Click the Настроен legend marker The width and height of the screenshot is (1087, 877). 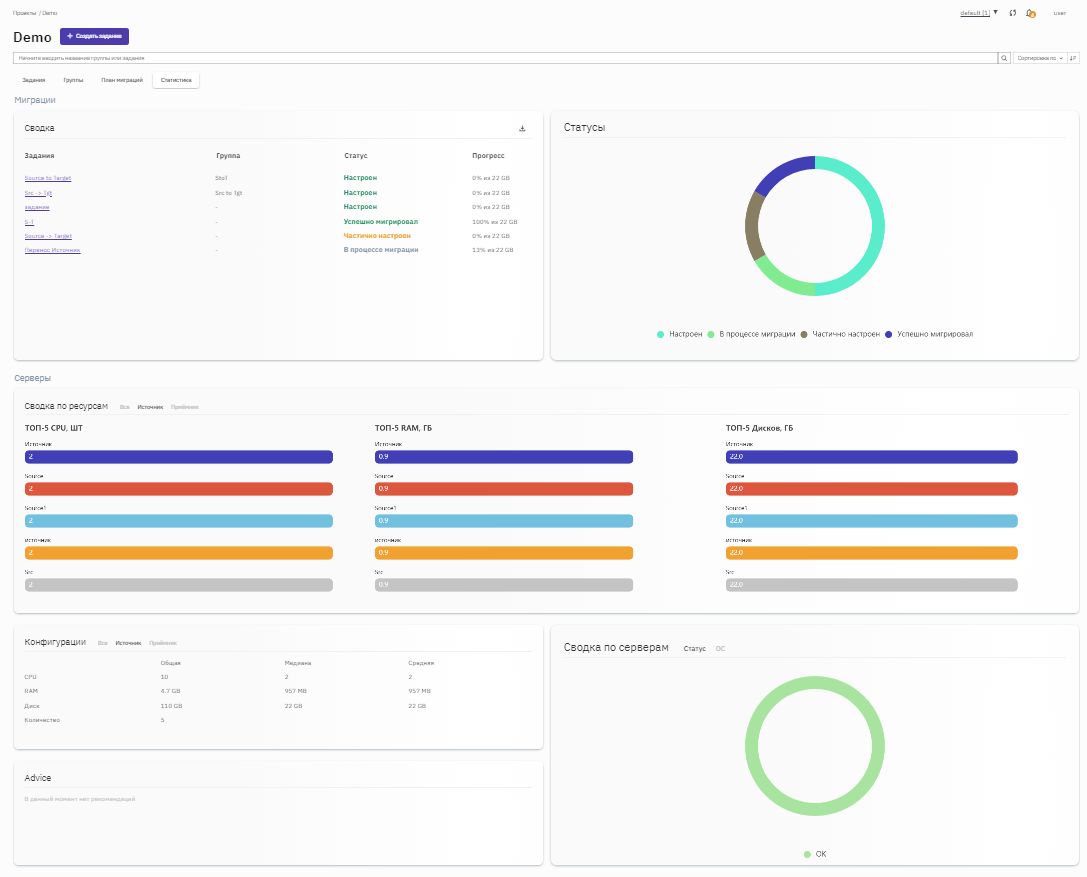[660, 334]
